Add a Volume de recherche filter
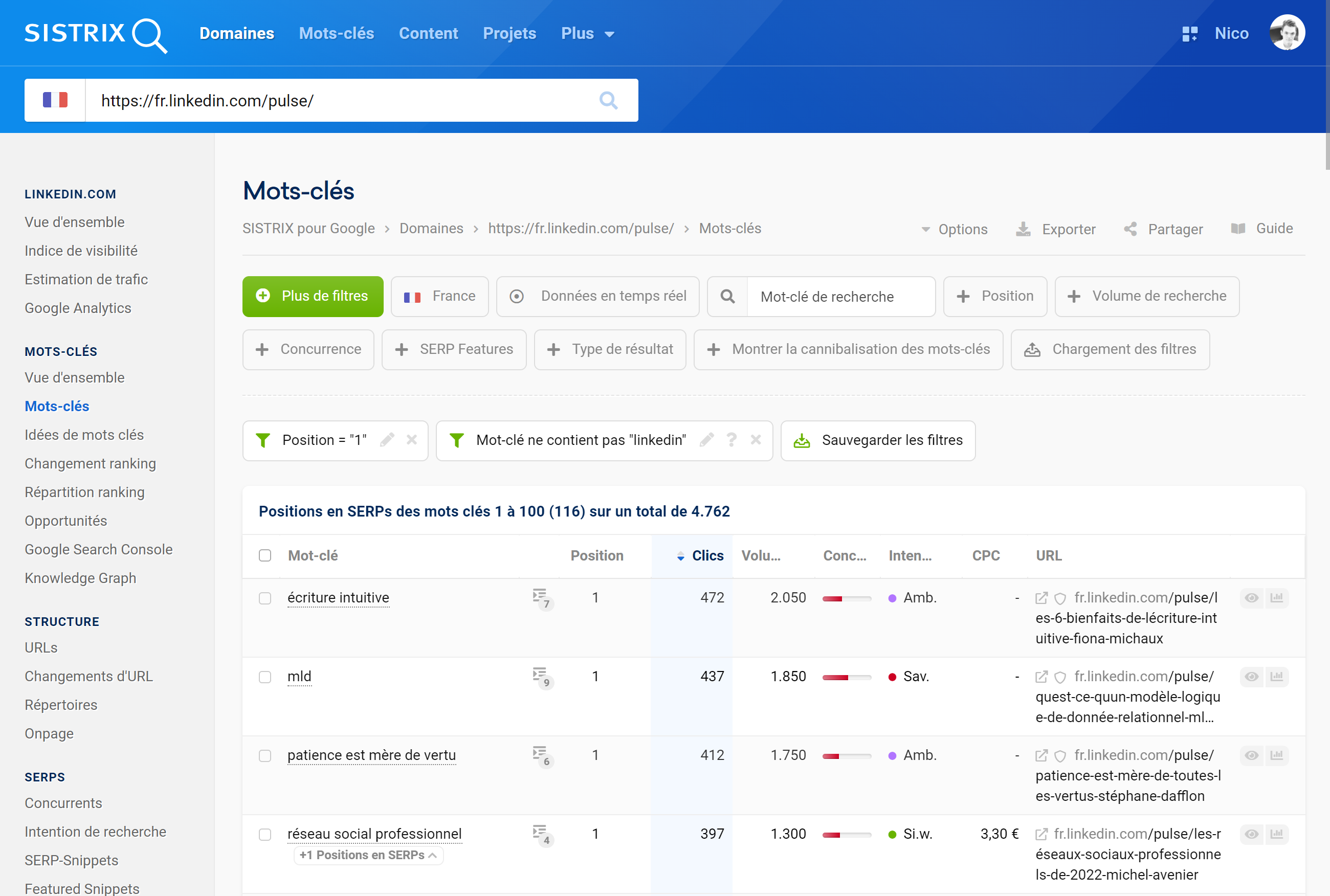This screenshot has height=896, width=1330. 1147,296
